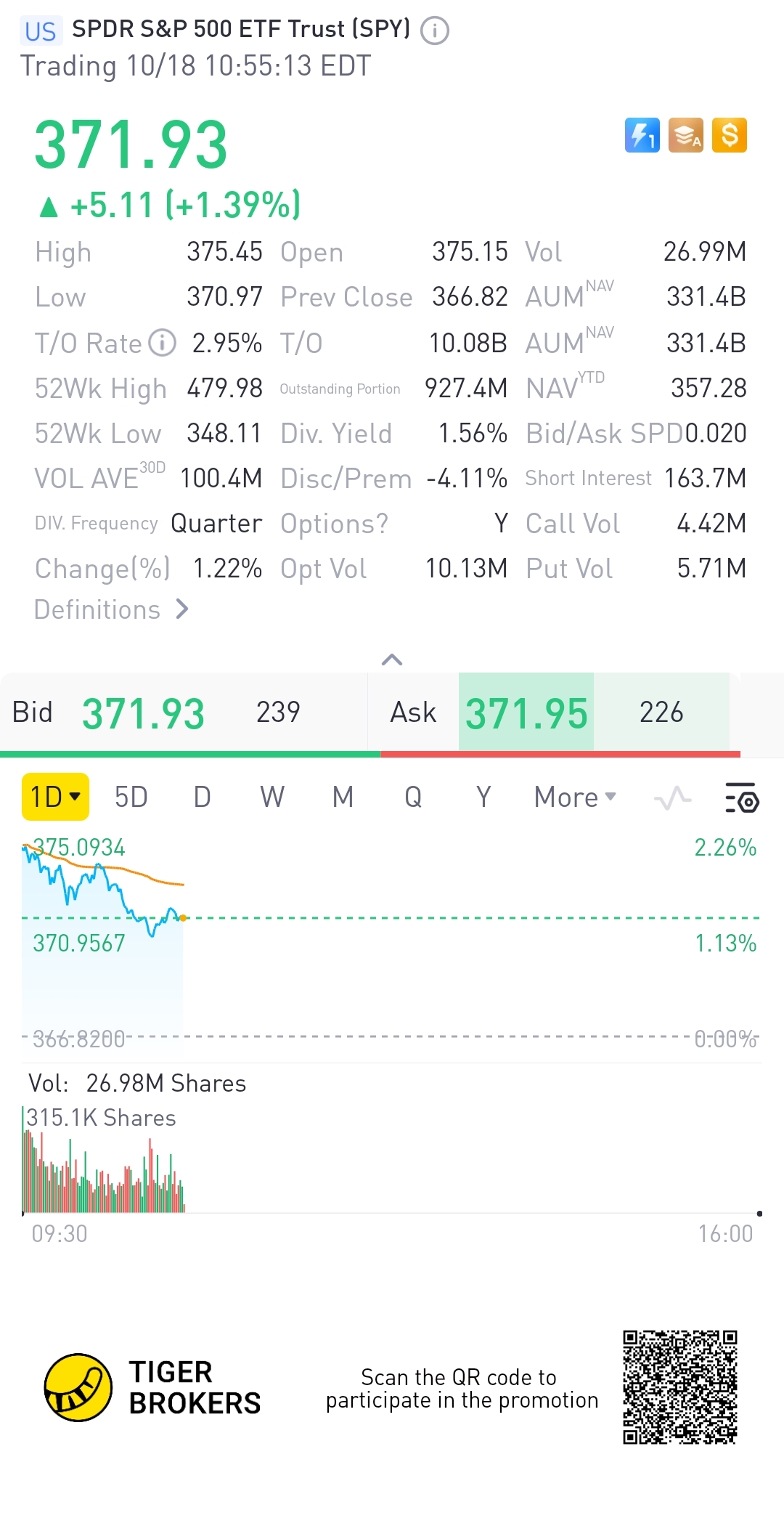Viewport: 784px width, 1526px height.
Task: Switch to the 5D chart tab
Action: 131,798
